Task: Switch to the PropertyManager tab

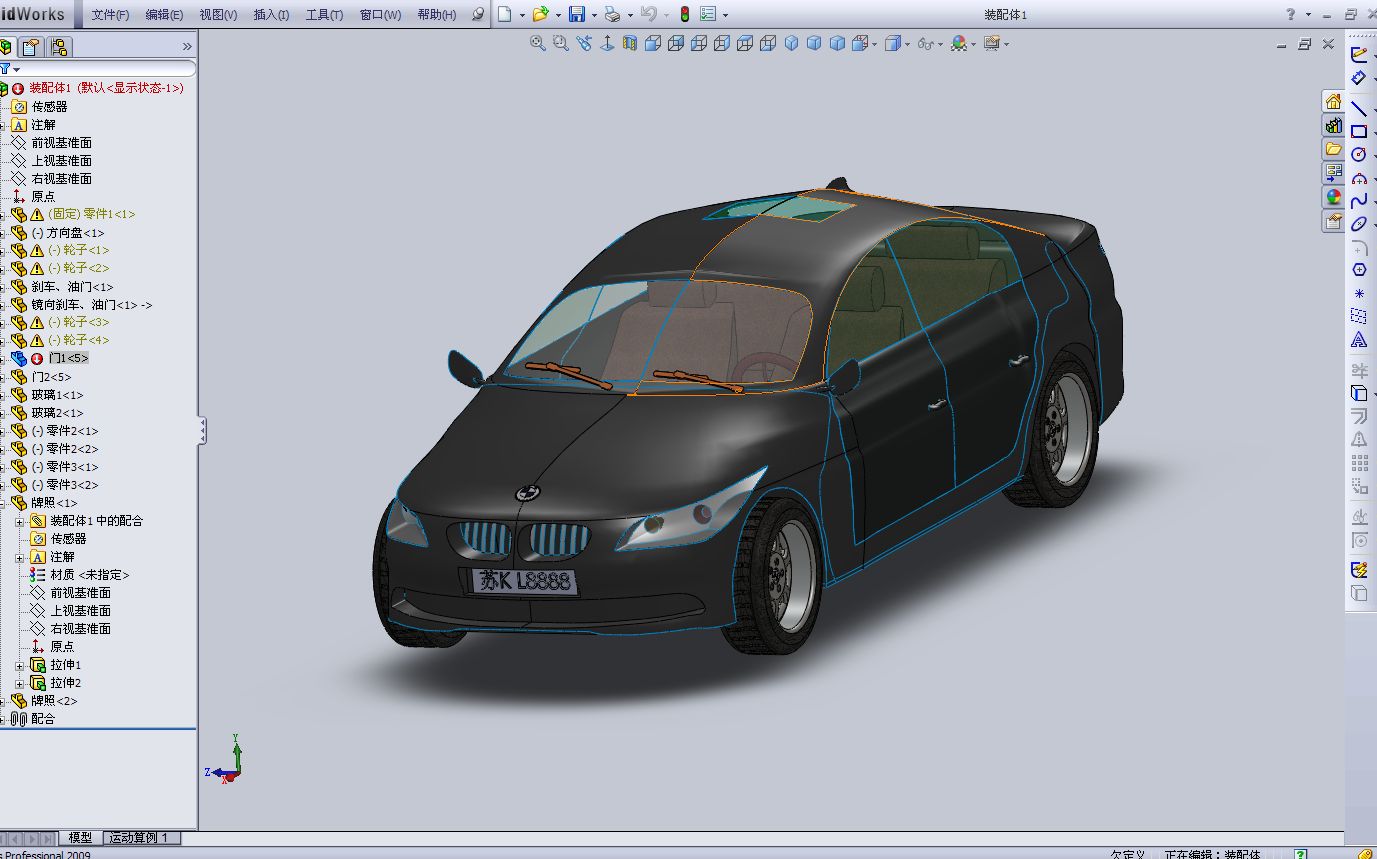Action: (33, 46)
